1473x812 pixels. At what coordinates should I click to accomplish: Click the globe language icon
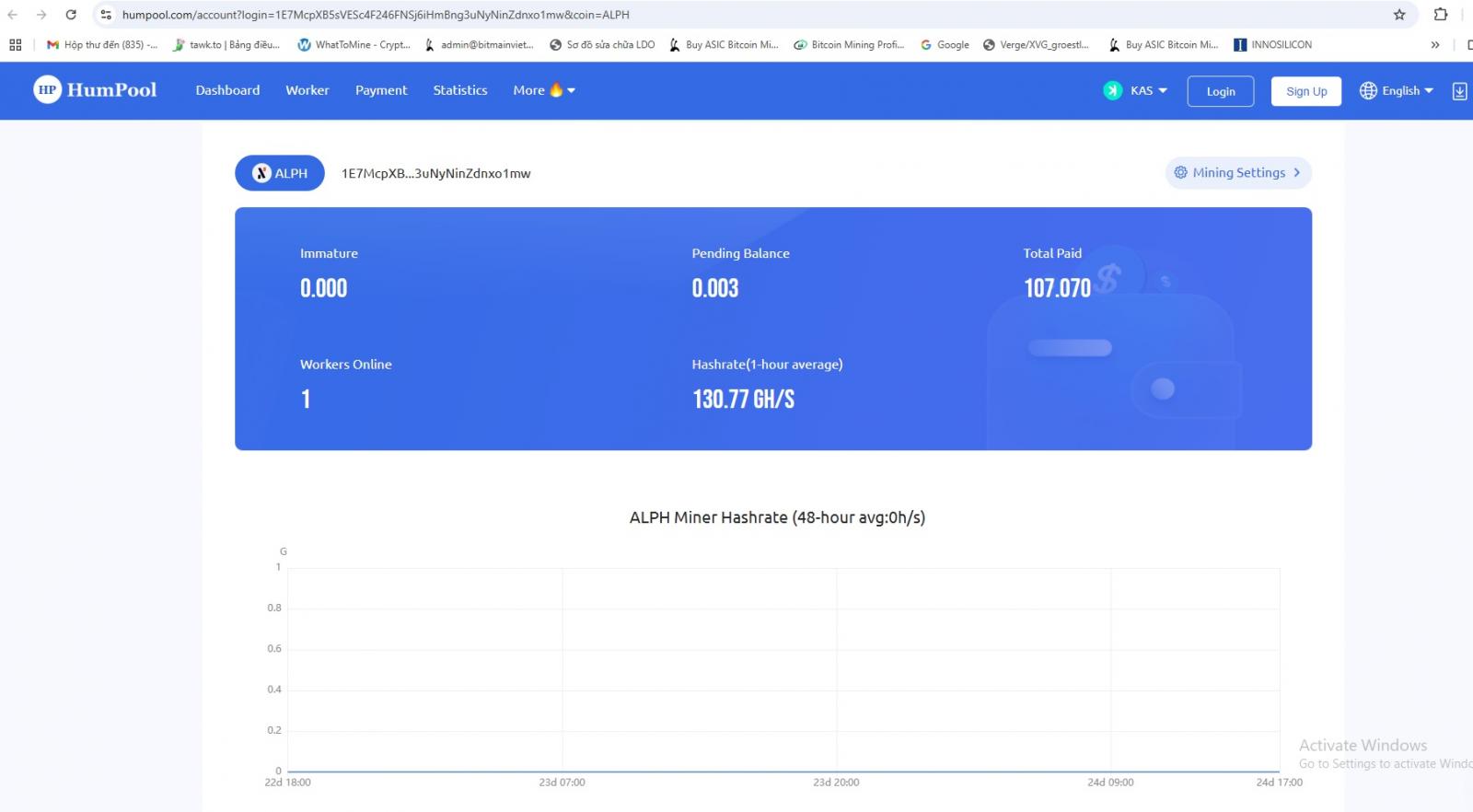coord(1368,90)
